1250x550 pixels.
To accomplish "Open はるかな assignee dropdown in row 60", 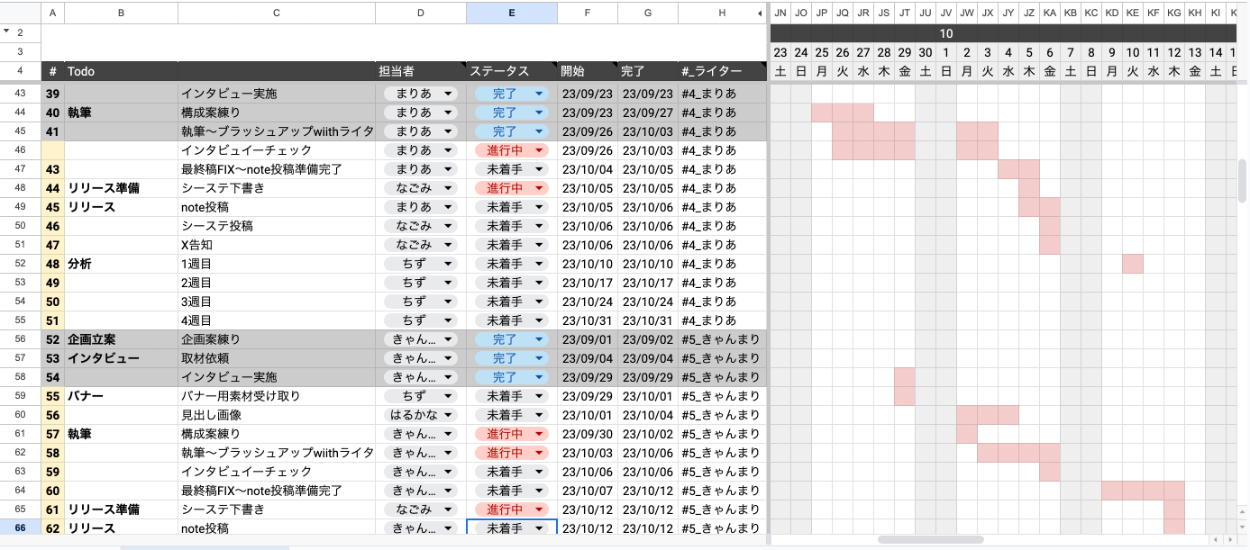I will 448,415.
